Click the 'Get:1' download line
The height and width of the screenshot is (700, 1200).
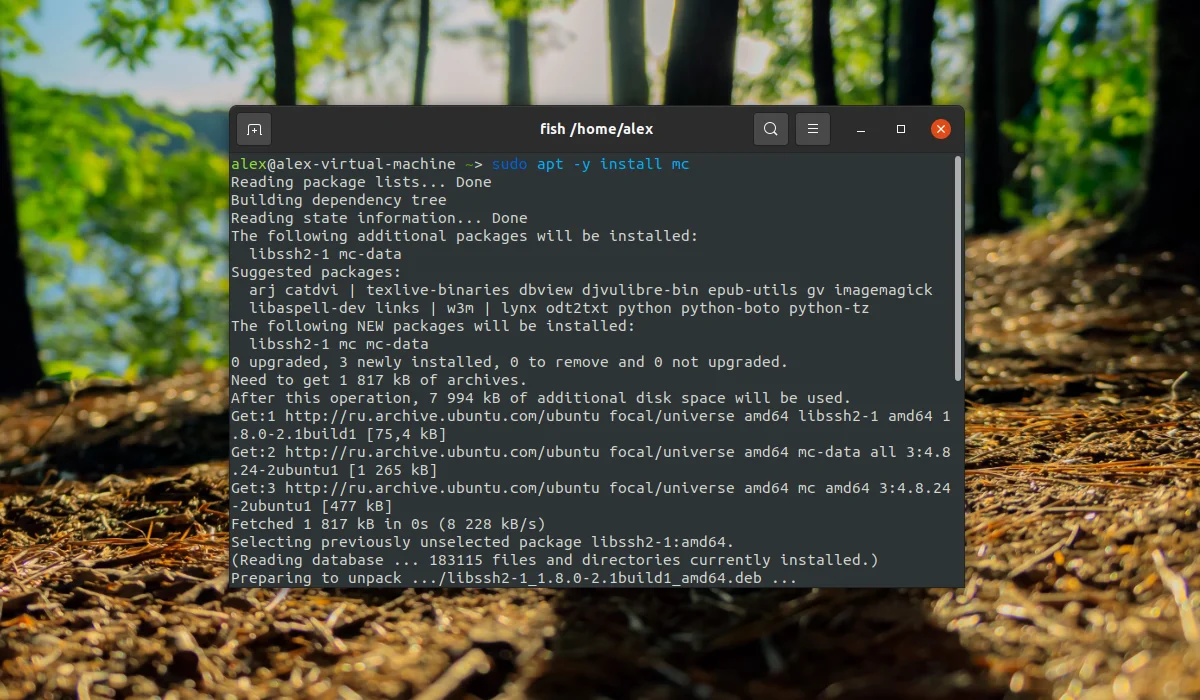(x=591, y=416)
